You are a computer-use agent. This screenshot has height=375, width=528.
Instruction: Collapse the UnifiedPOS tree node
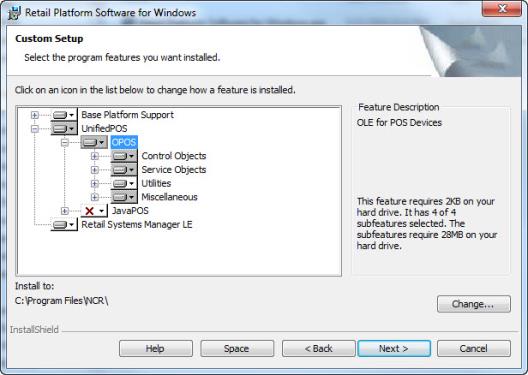click(x=34, y=129)
